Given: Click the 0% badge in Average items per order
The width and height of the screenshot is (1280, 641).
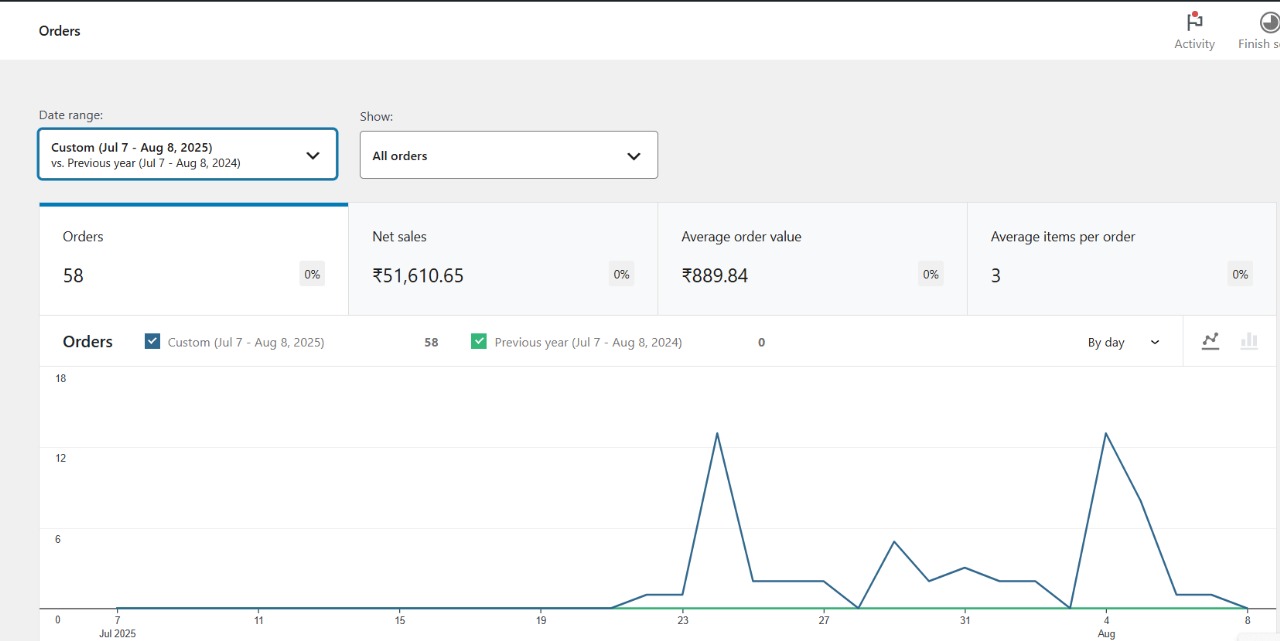Looking at the screenshot, I should click(1240, 274).
